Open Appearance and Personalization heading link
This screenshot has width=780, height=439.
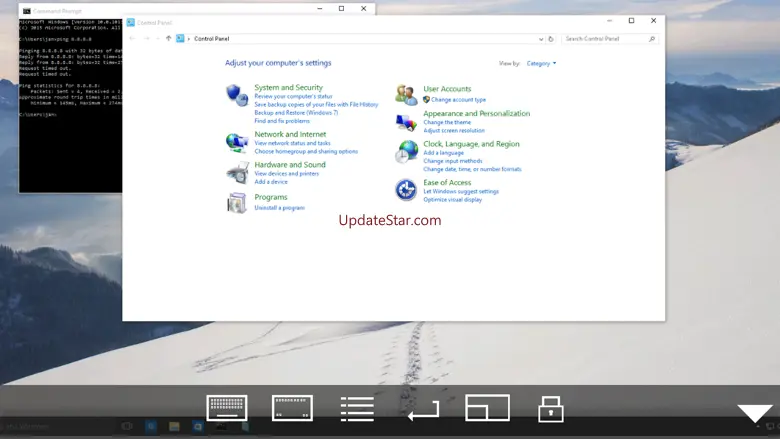477,113
